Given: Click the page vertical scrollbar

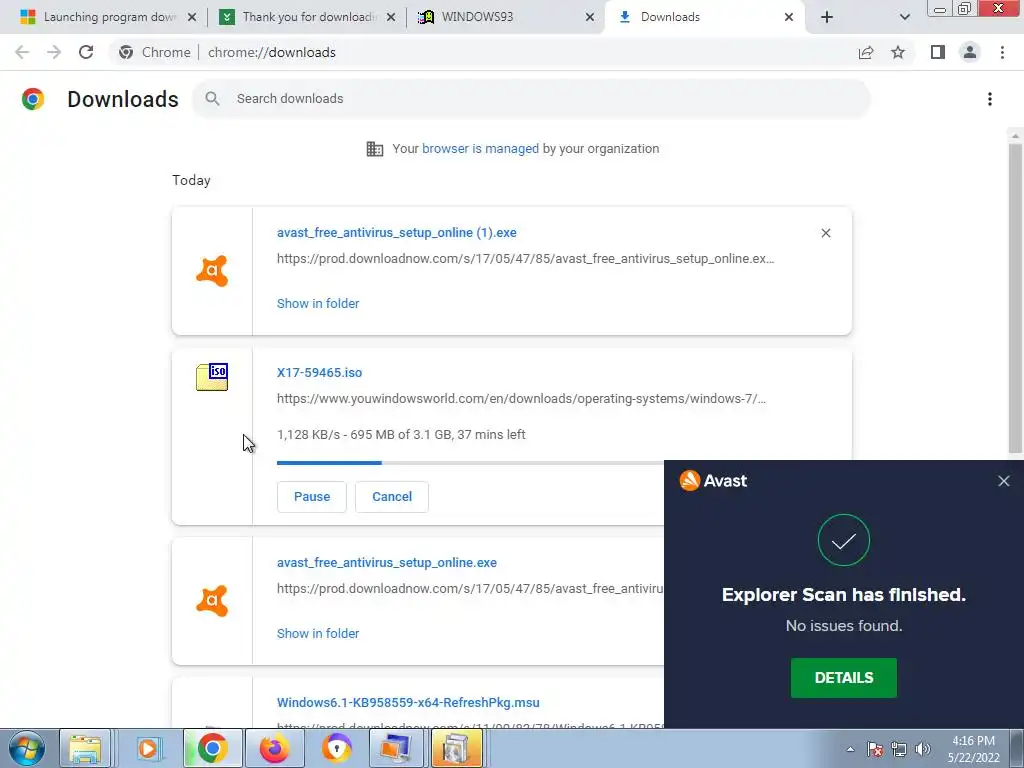Looking at the screenshot, I should (1015, 297).
